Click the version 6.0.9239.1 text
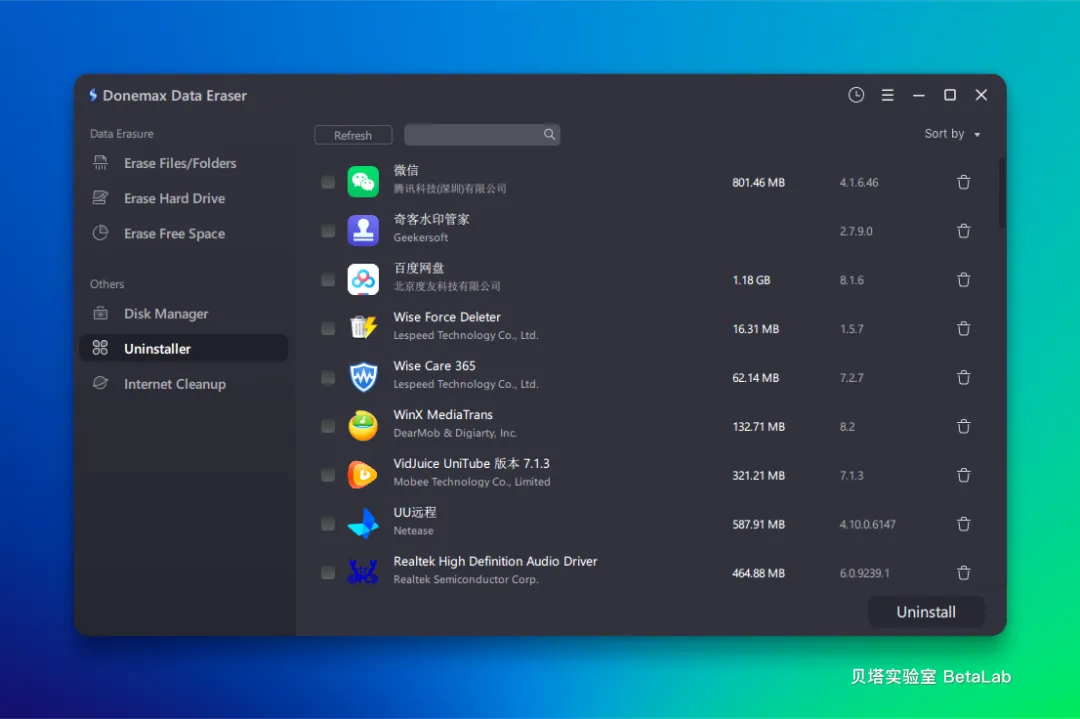 [864, 573]
